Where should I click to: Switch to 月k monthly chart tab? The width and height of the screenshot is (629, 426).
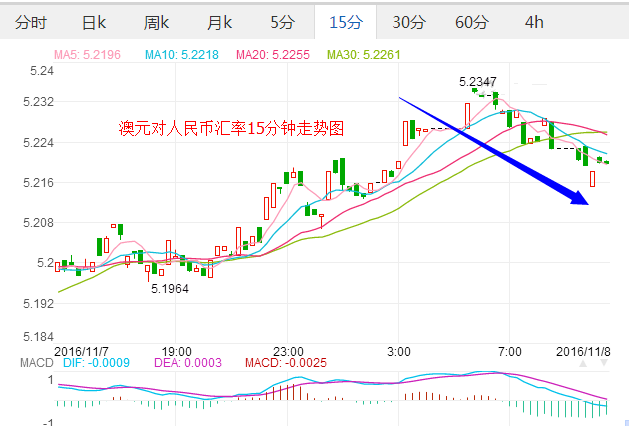point(219,21)
